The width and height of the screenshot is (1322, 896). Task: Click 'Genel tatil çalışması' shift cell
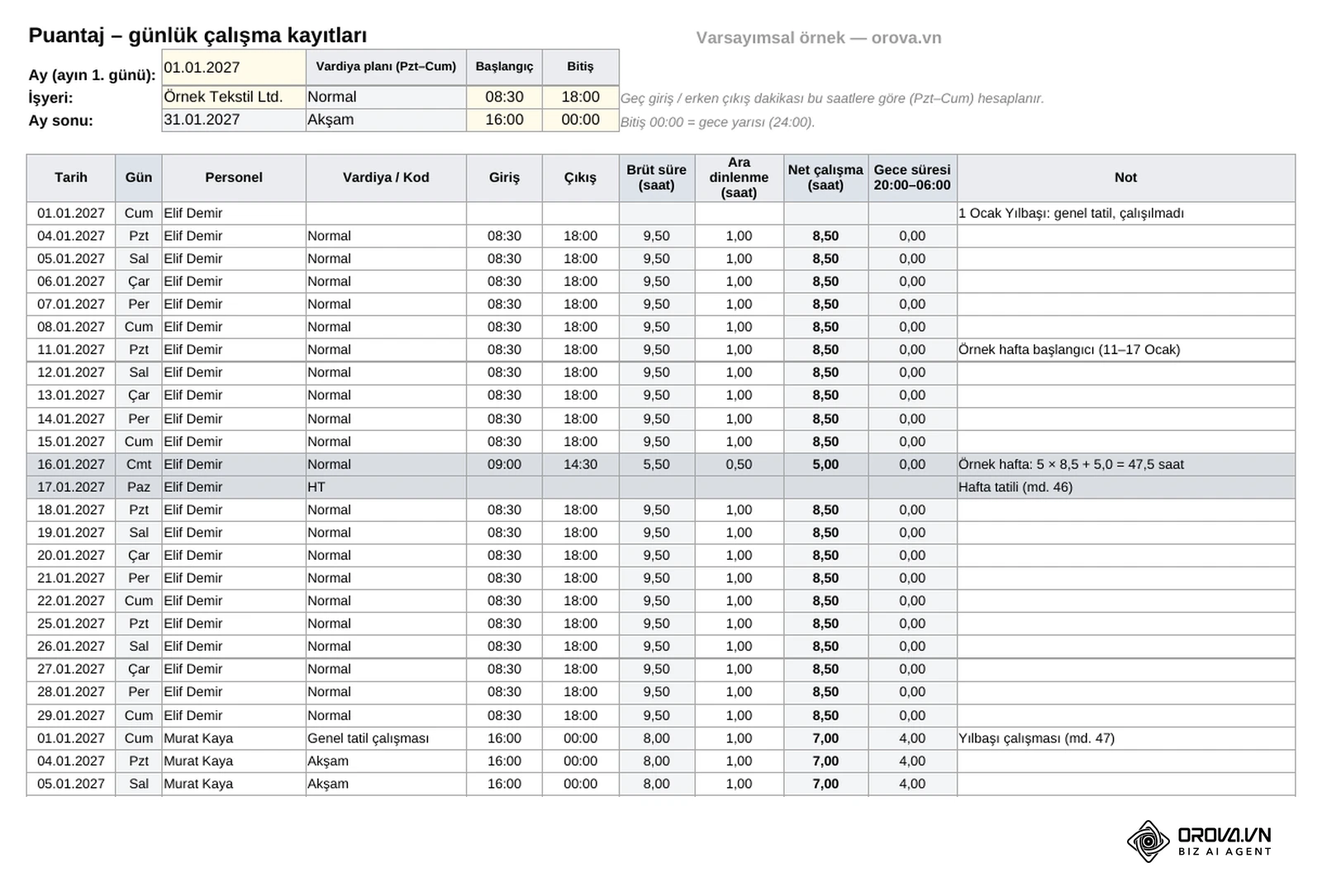(x=386, y=738)
